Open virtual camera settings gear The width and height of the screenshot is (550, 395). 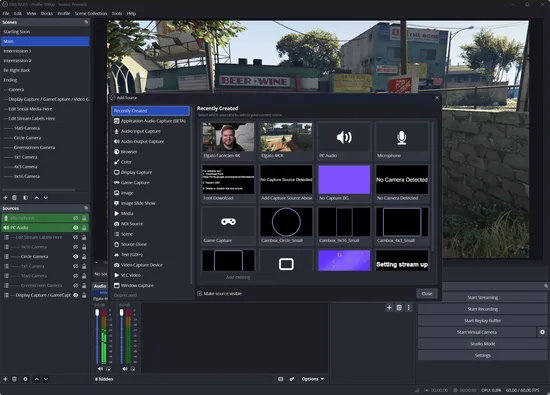click(x=542, y=332)
